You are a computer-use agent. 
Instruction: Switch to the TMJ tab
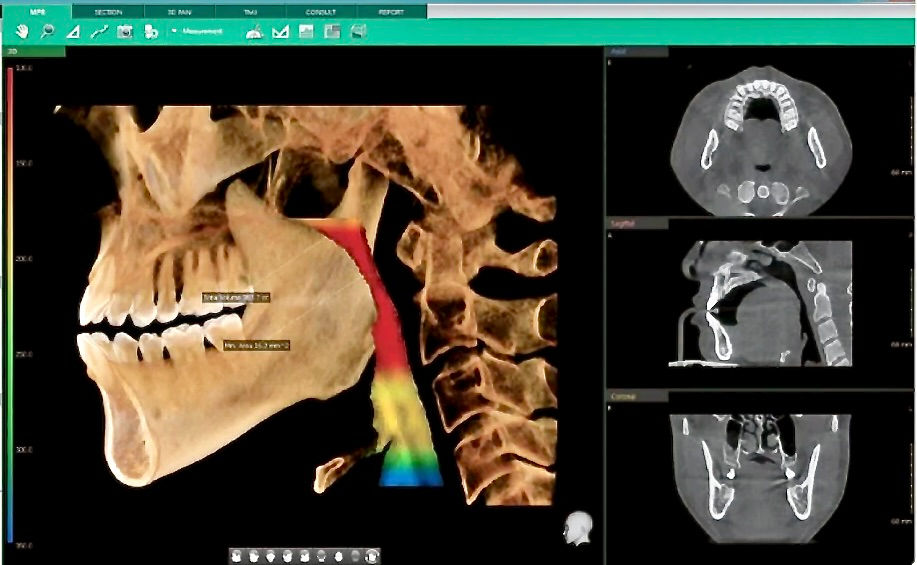click(250, 12)
